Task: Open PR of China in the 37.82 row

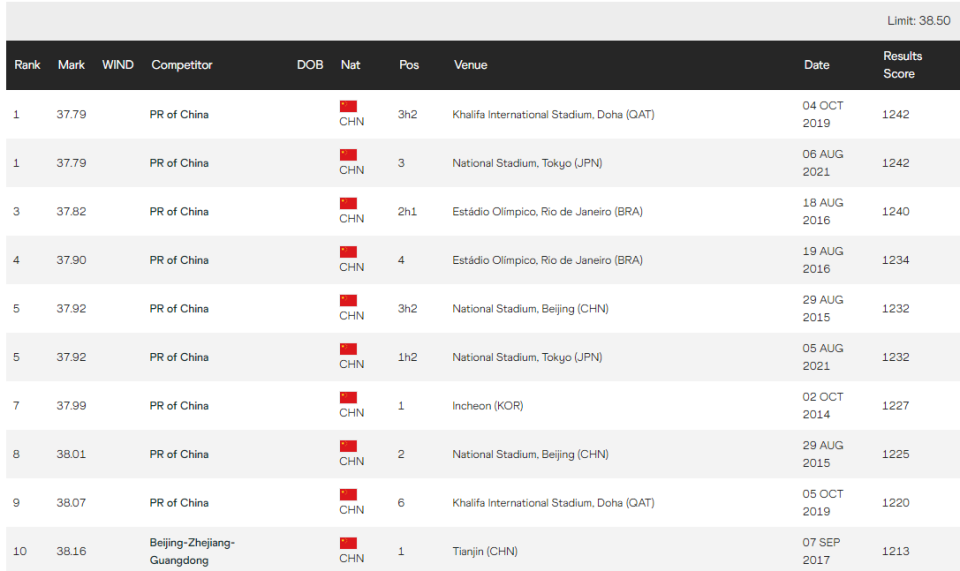Action: pos(179,211)
